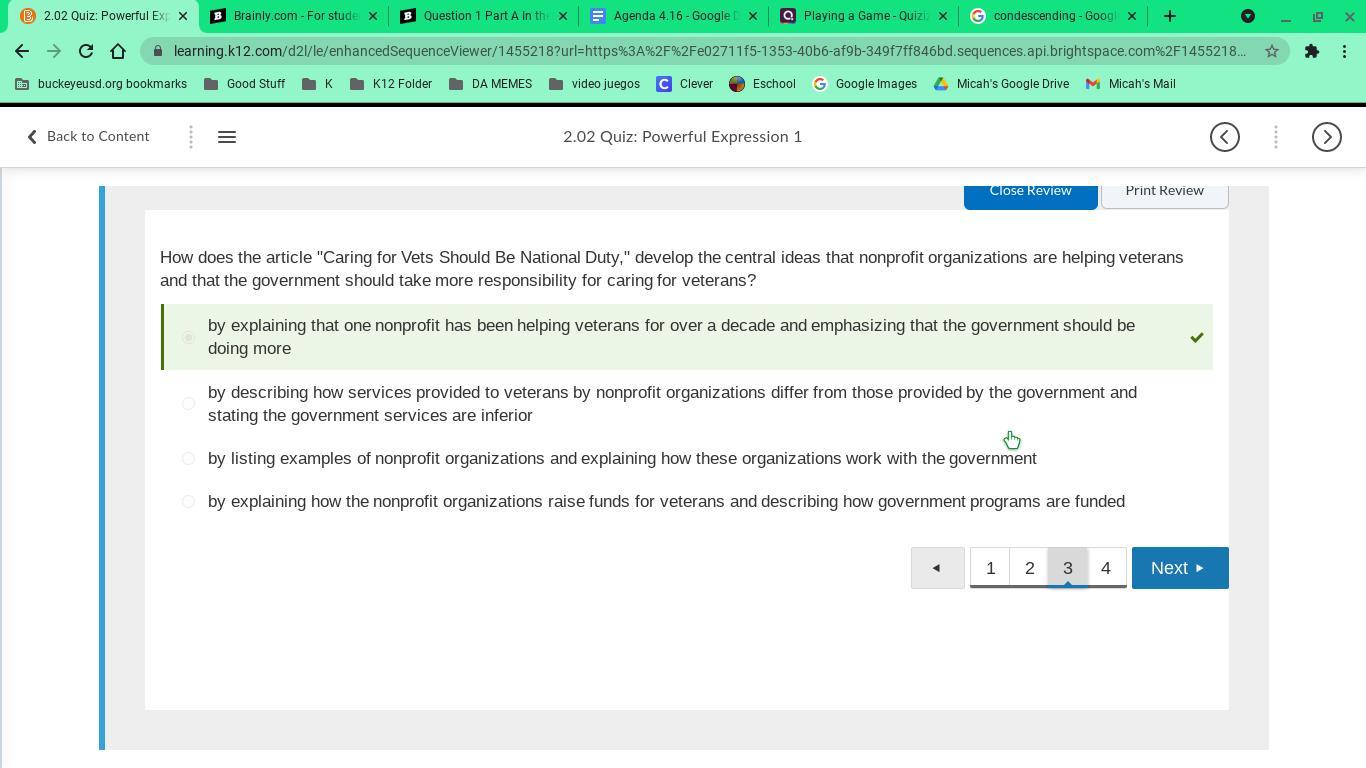Viewport: 1366px width, 768px height.
Task: Open the Eschool bookmark
Action: [762, 84]
